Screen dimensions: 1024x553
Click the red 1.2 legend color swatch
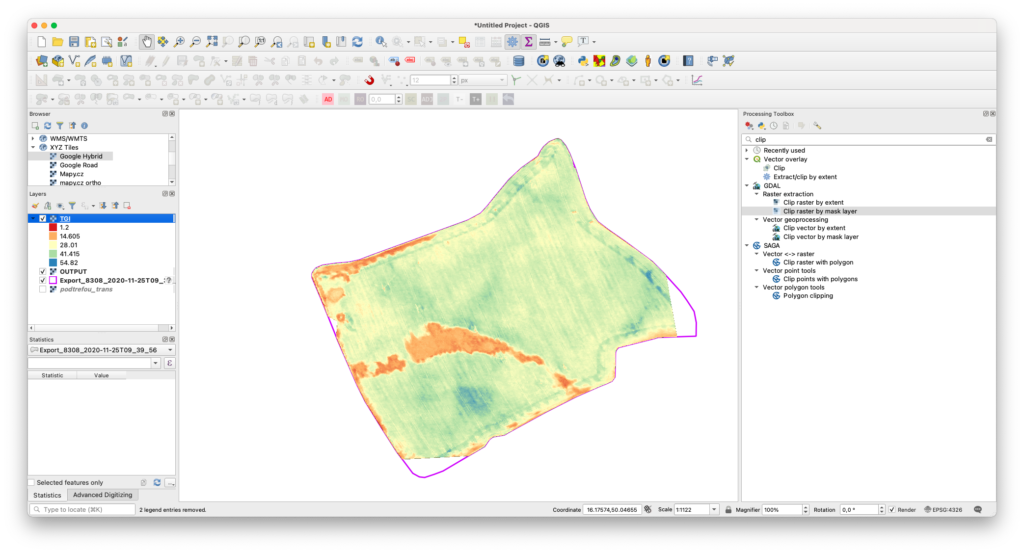coord(53,227)
